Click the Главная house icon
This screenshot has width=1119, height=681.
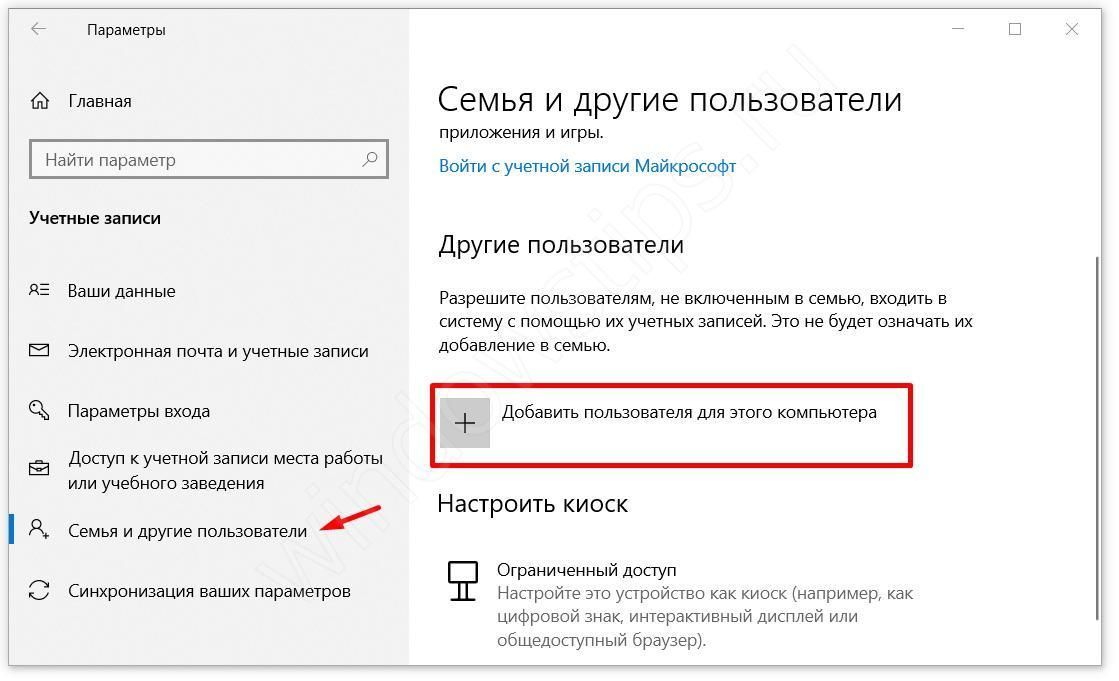(x=40, y=101)
